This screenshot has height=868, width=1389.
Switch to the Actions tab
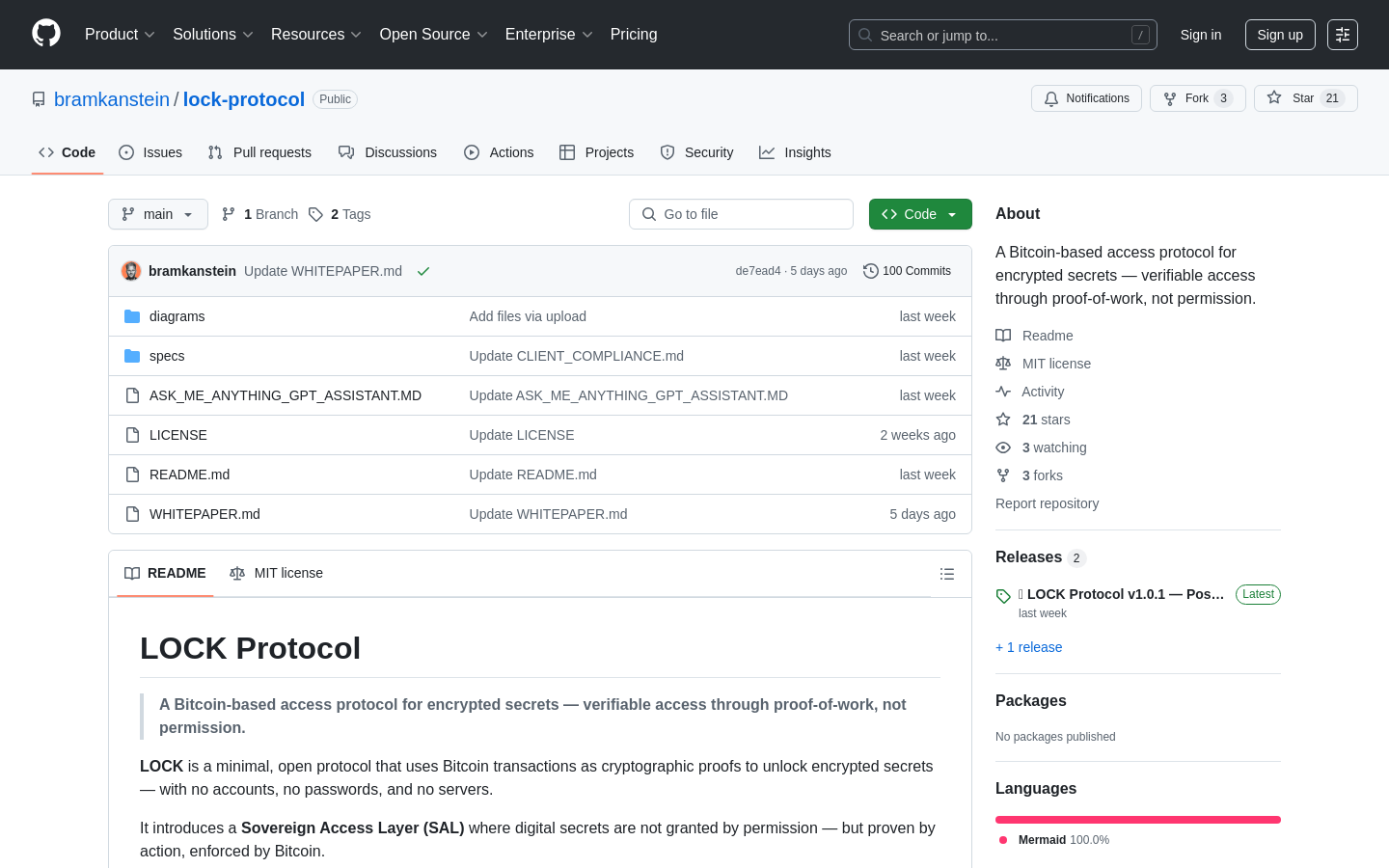coord(499,152)
